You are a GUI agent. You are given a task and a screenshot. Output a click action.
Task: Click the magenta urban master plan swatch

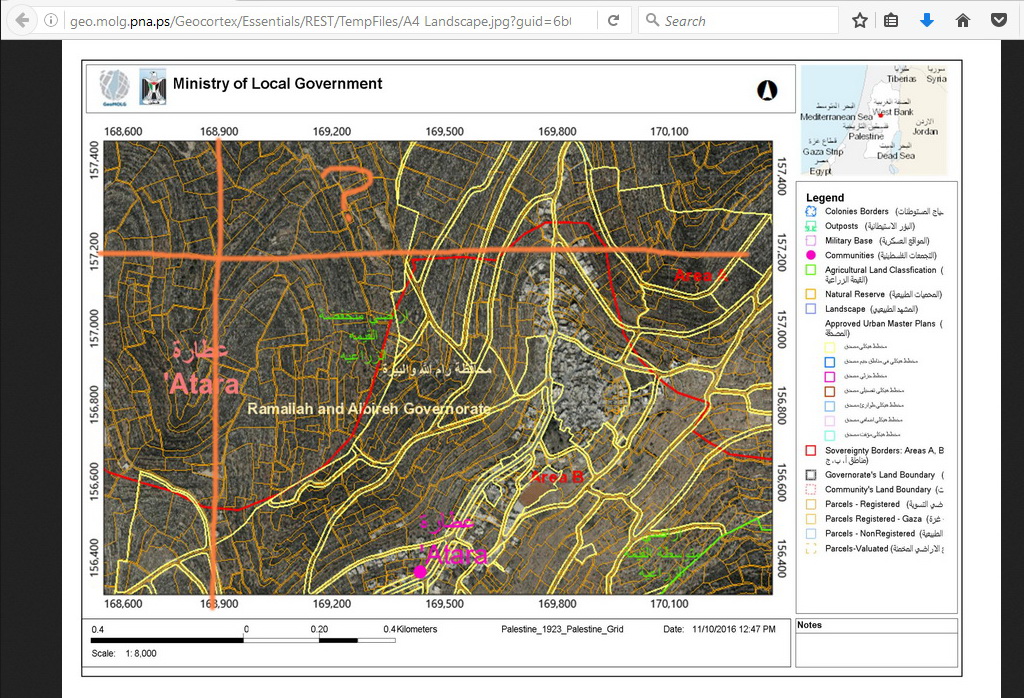[829, 377]
